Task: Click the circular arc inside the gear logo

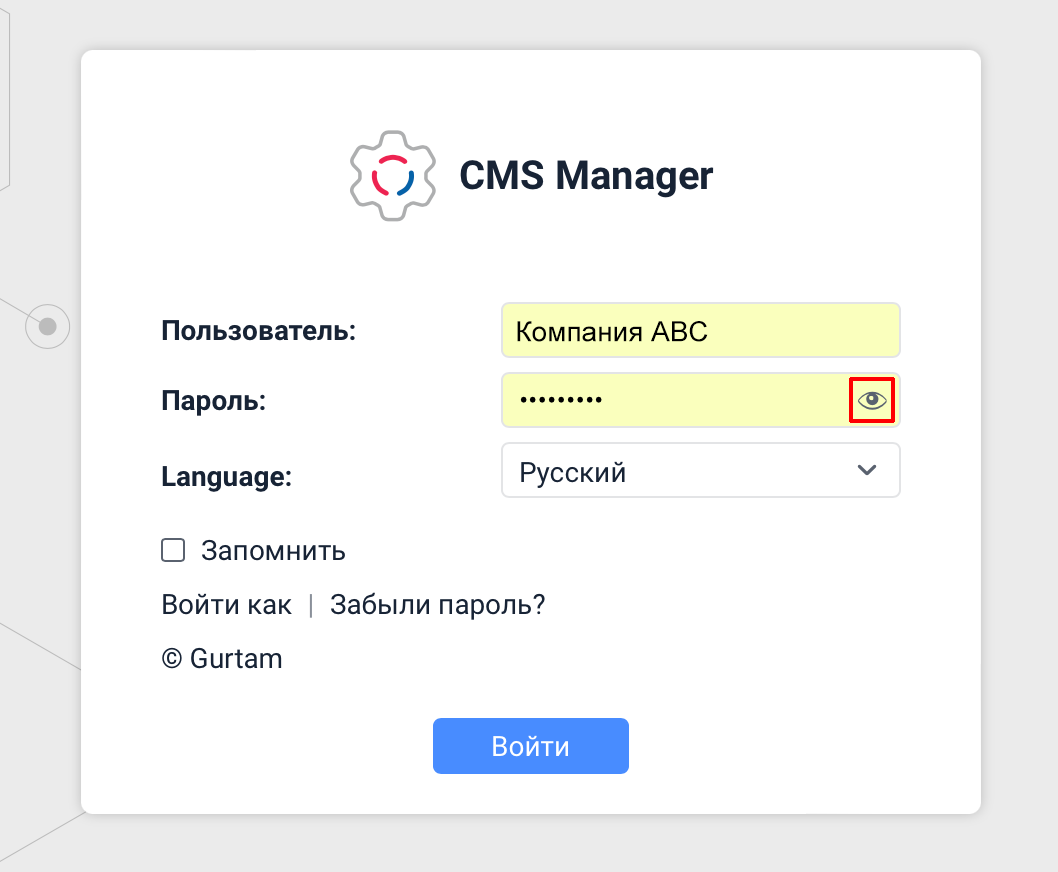Action: [392, 175]
